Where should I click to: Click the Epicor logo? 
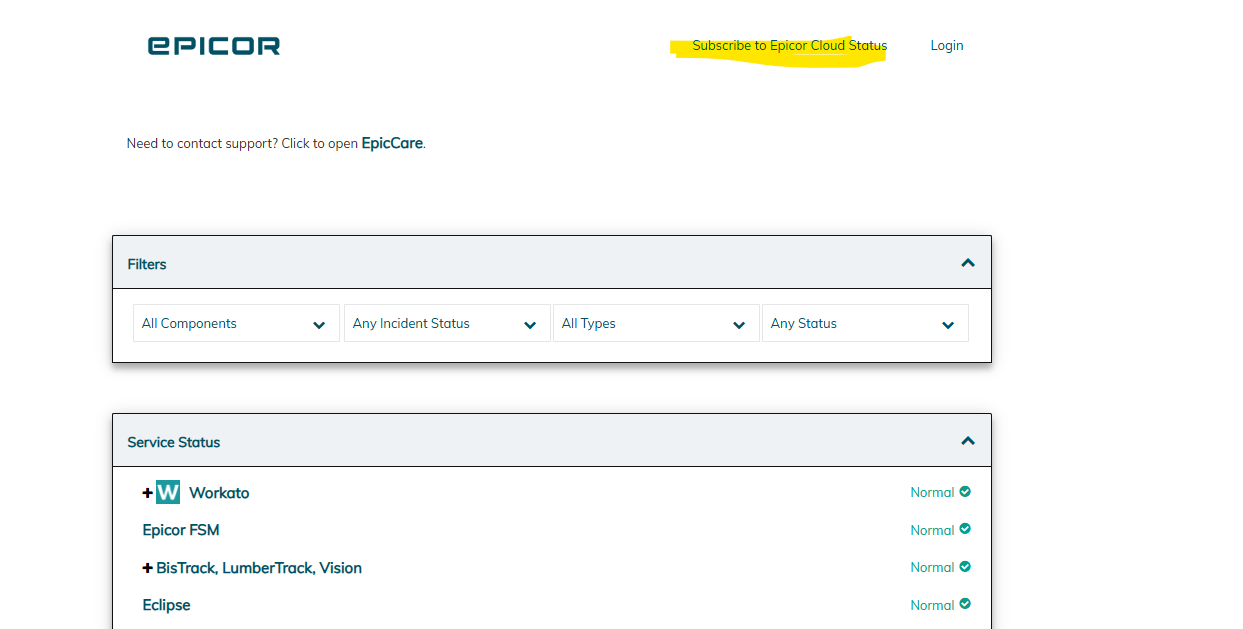(x=214, y=46)
